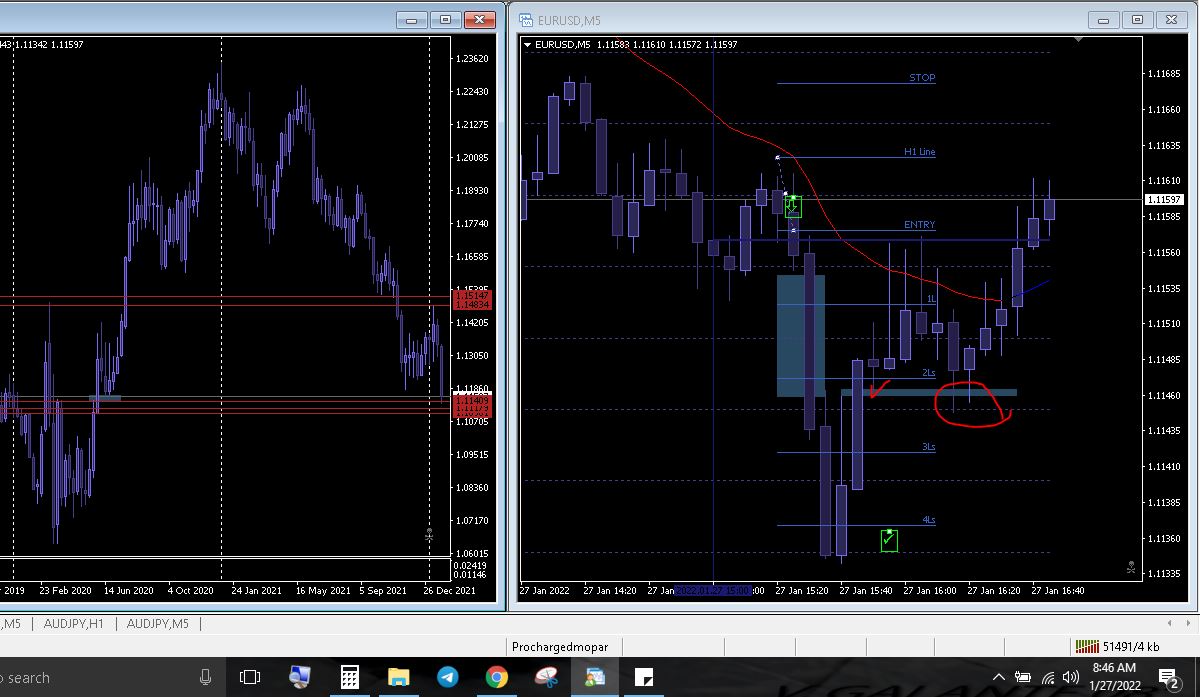Click the red 1.15147 price label
The image size is (1200, 697).
pos(471,296)
